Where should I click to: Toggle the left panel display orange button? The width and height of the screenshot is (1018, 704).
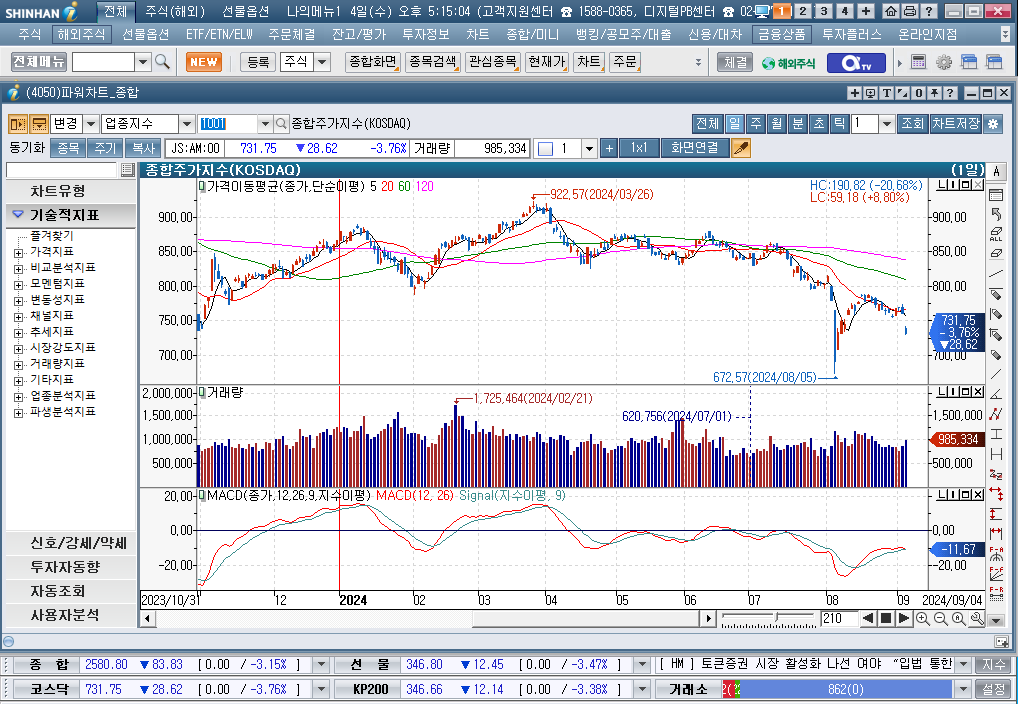(x=18, y=123)
